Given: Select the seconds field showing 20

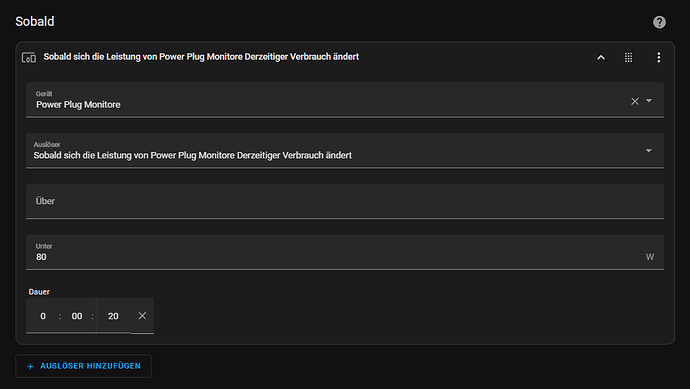Looking at the screenshot, I should [x=113, y=316].
